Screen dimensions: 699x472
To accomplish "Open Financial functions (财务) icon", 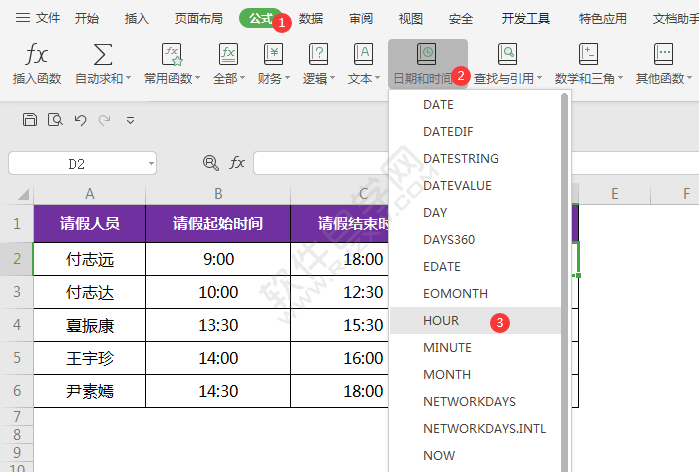I will (273, 54).
